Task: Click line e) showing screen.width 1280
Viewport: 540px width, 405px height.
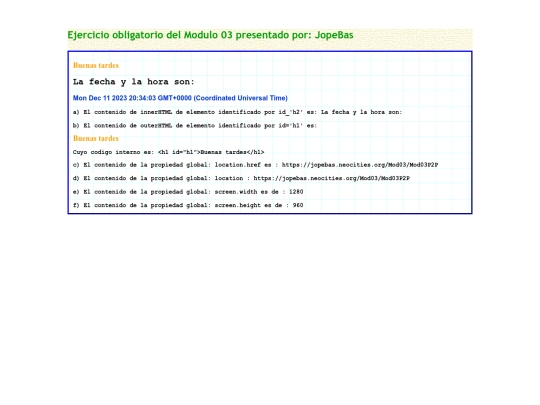Action: (x=188, y=192)
